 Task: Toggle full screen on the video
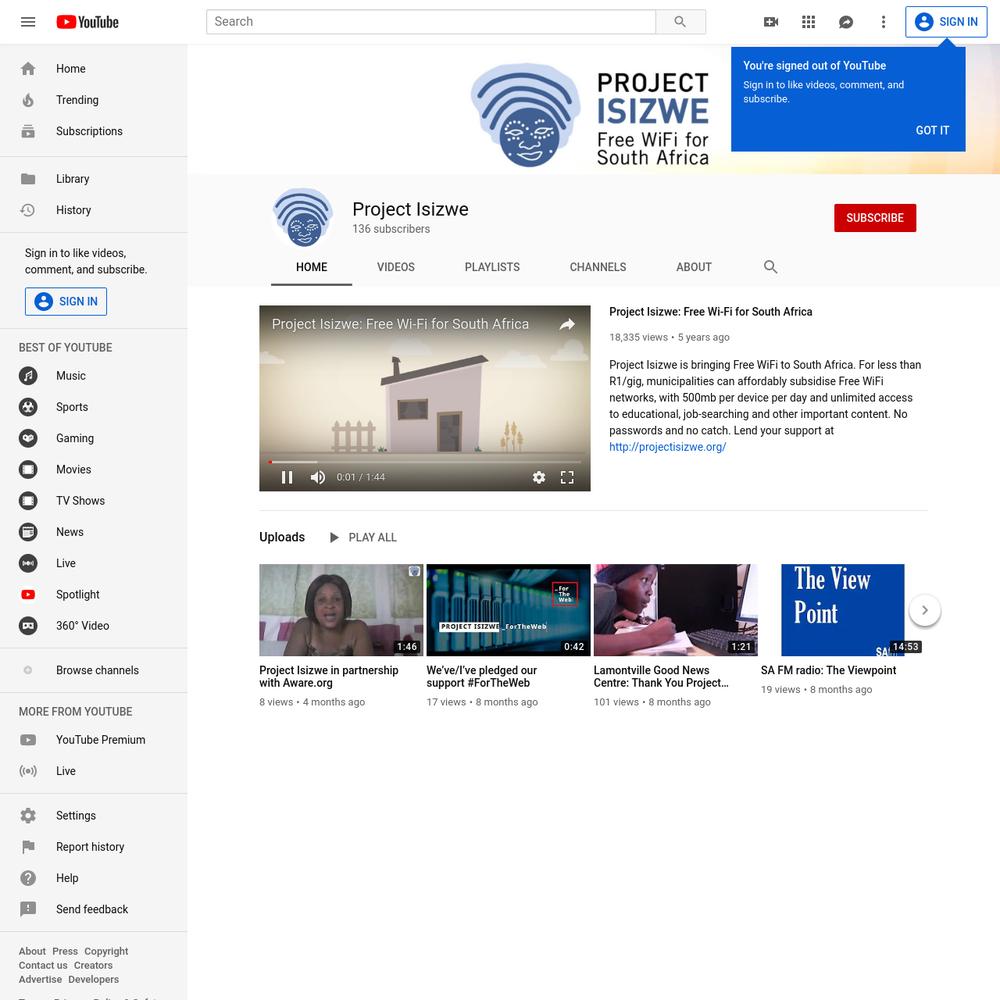click(567, 478)
